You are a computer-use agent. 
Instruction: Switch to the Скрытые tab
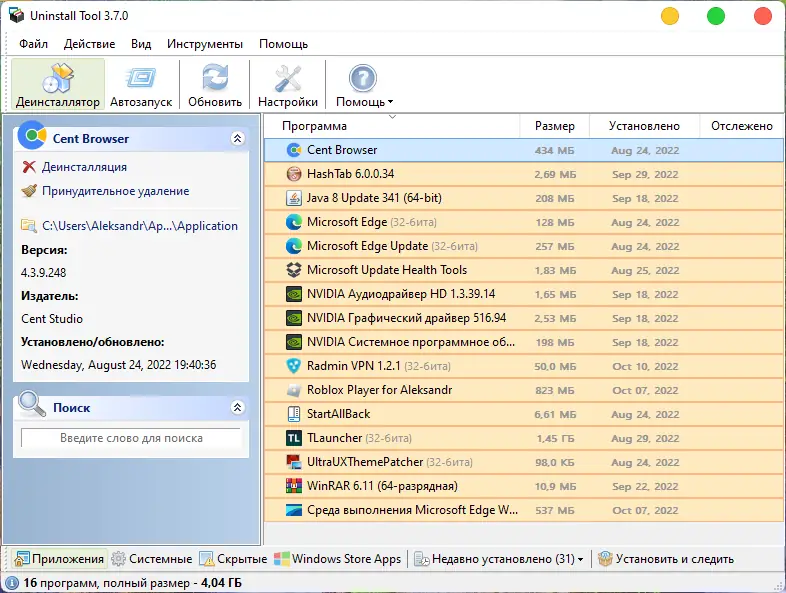tap(233, 558)
